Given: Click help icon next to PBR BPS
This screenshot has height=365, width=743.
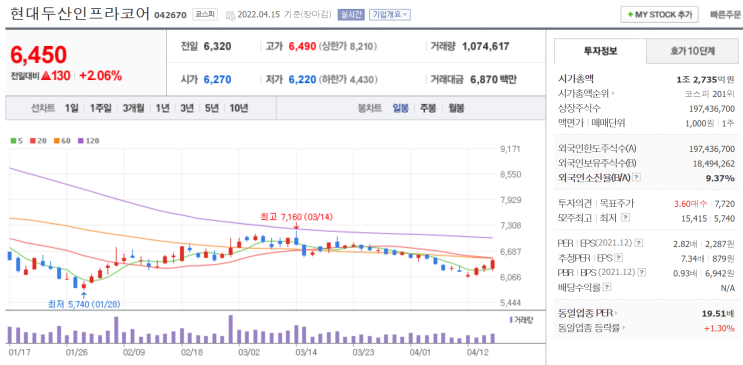Looking at the screenshot, I should (642, 273).
